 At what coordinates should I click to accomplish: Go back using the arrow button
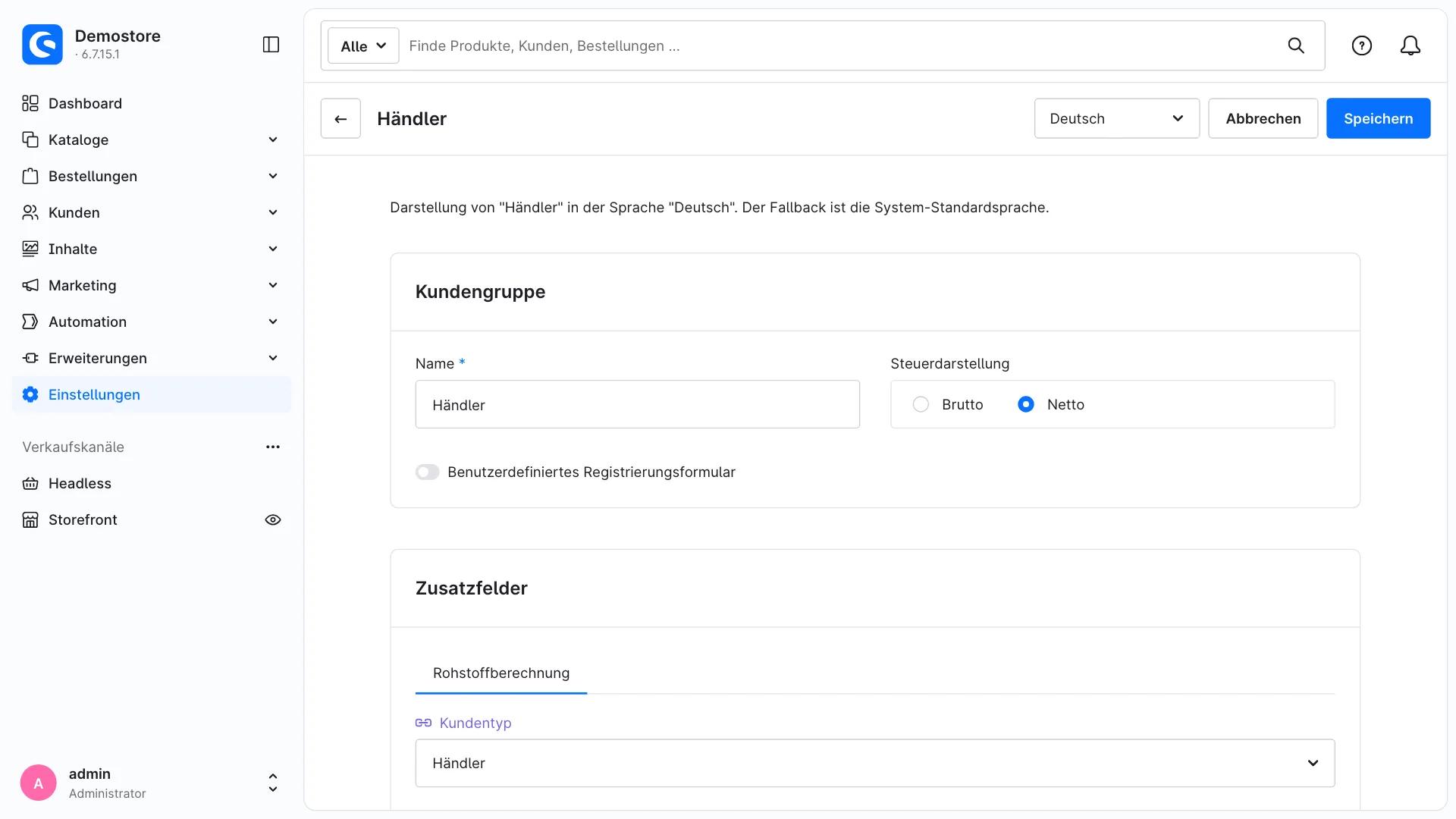tap(340, 118)
